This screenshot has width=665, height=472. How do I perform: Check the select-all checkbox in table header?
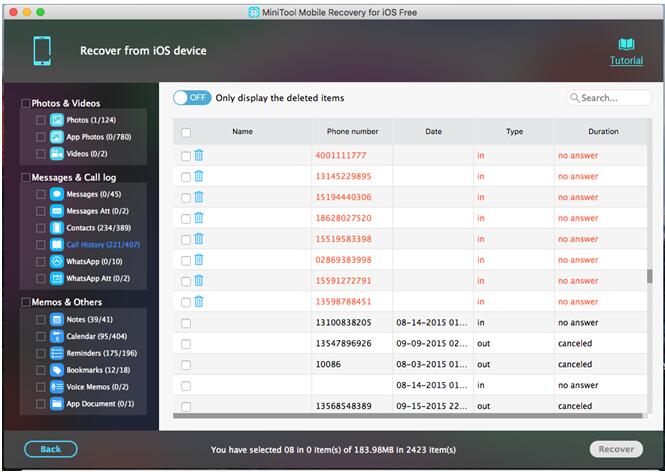coord(186,132)
